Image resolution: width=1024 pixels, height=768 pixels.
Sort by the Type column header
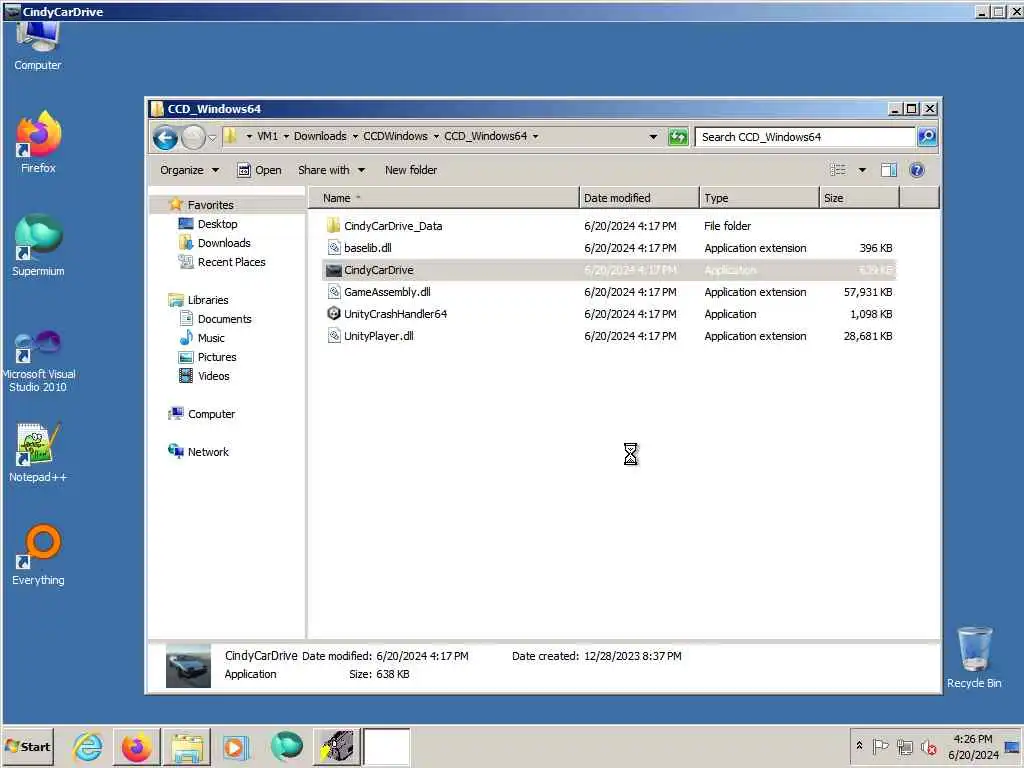click(x=759, y=198)
